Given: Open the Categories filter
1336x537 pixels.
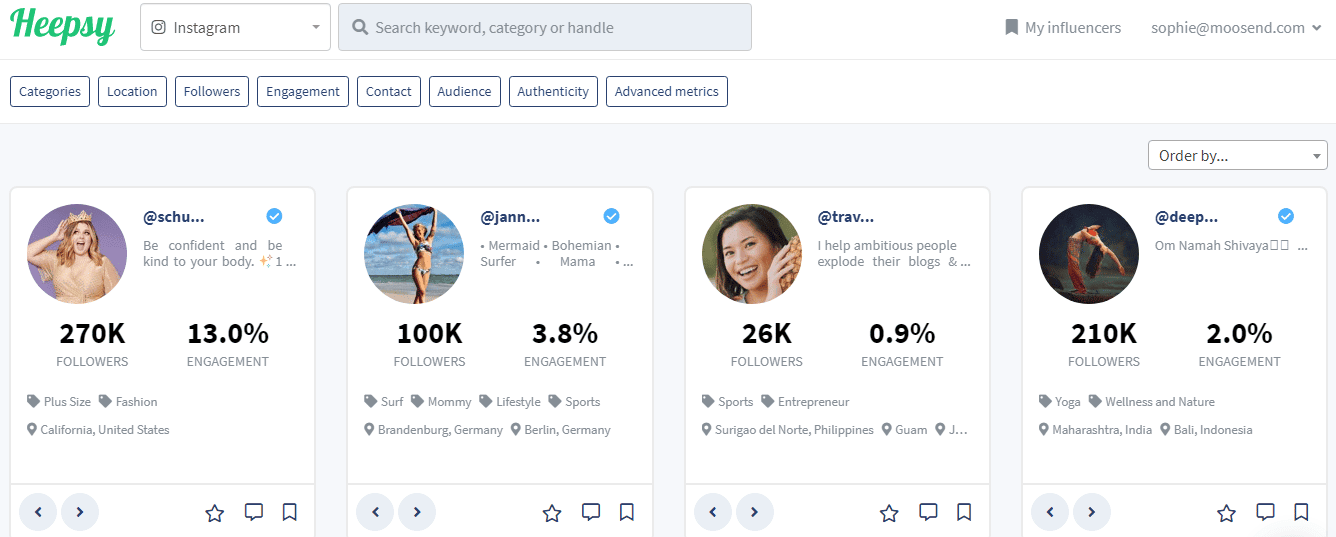Looking at the screenshot, I should click(x=50, y=91).
